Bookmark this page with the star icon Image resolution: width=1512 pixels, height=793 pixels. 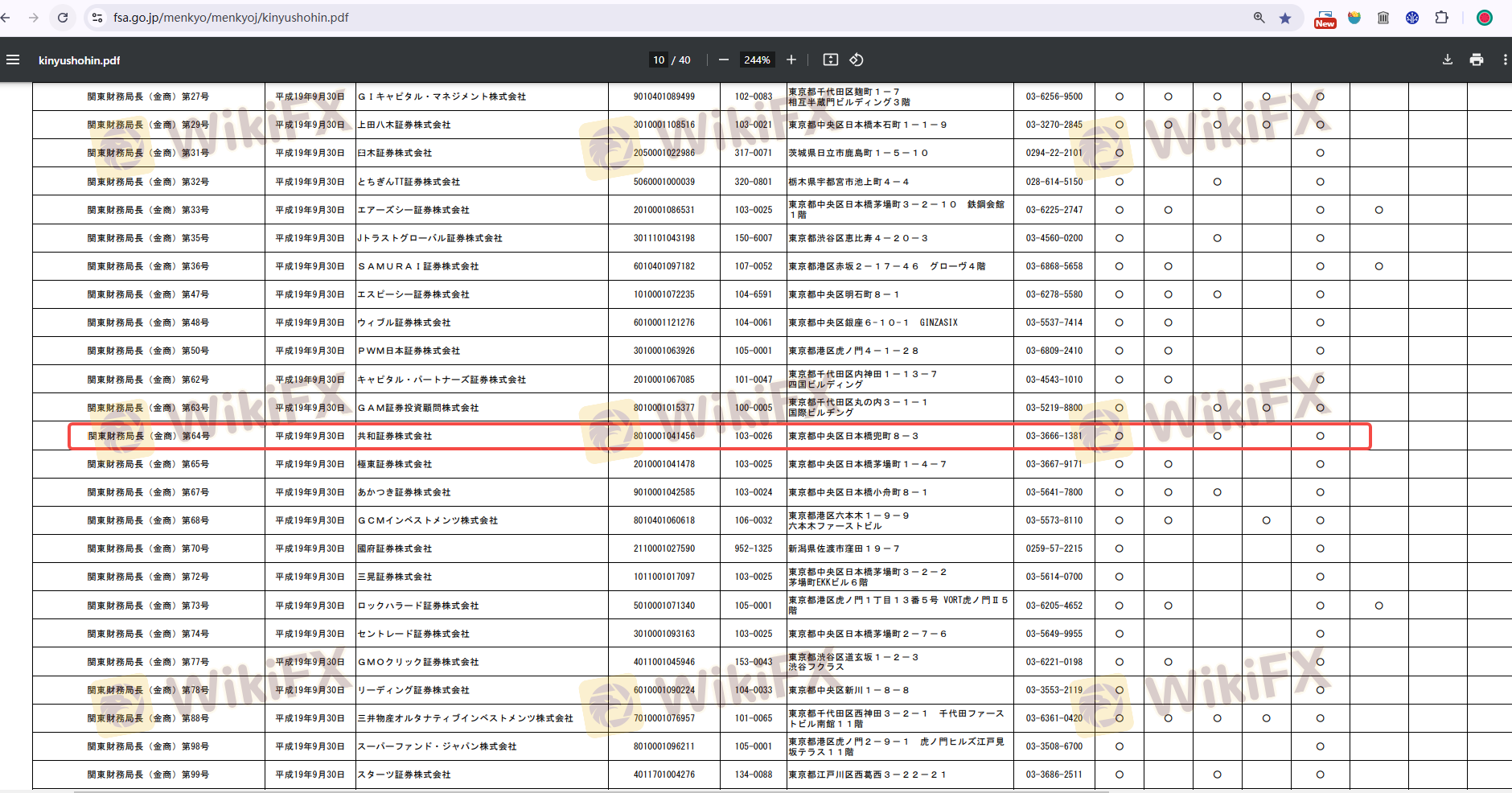click(1285, 18)
